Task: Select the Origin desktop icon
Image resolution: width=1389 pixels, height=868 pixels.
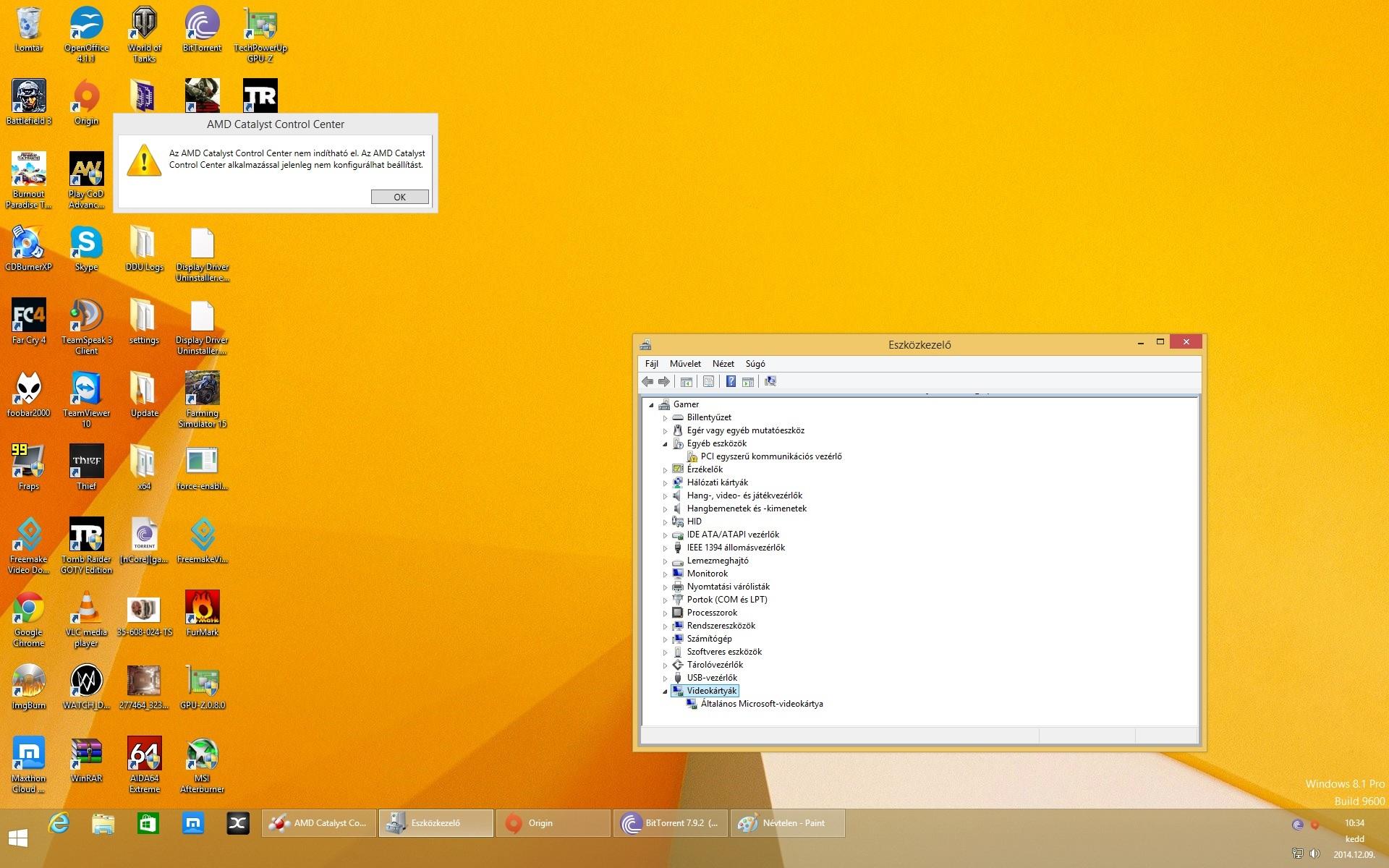Action: (x=87, y=102)
